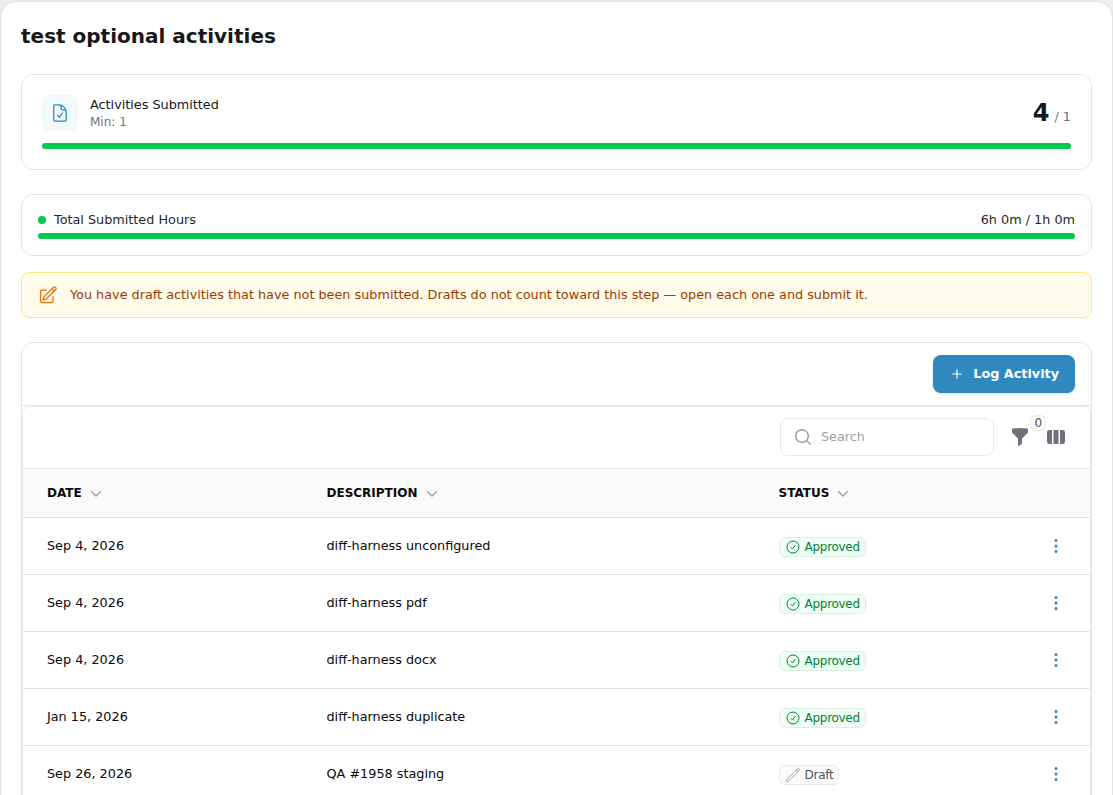Click the Activities Submitted progress bar

556,146
